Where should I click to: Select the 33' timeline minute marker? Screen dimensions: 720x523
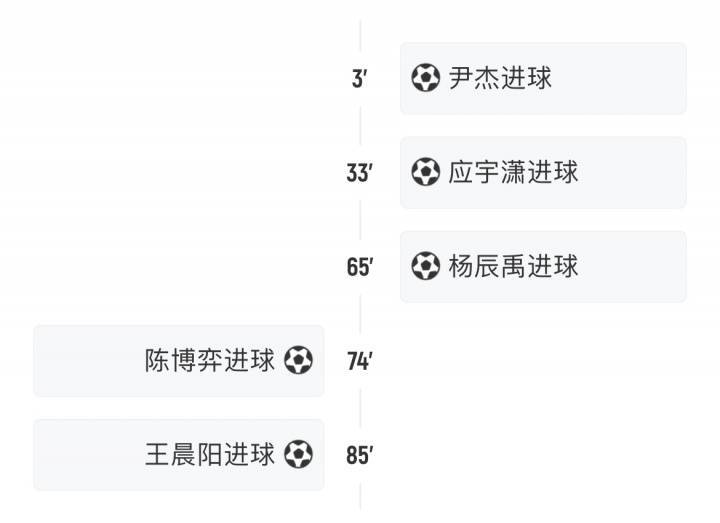pos(360,173)
